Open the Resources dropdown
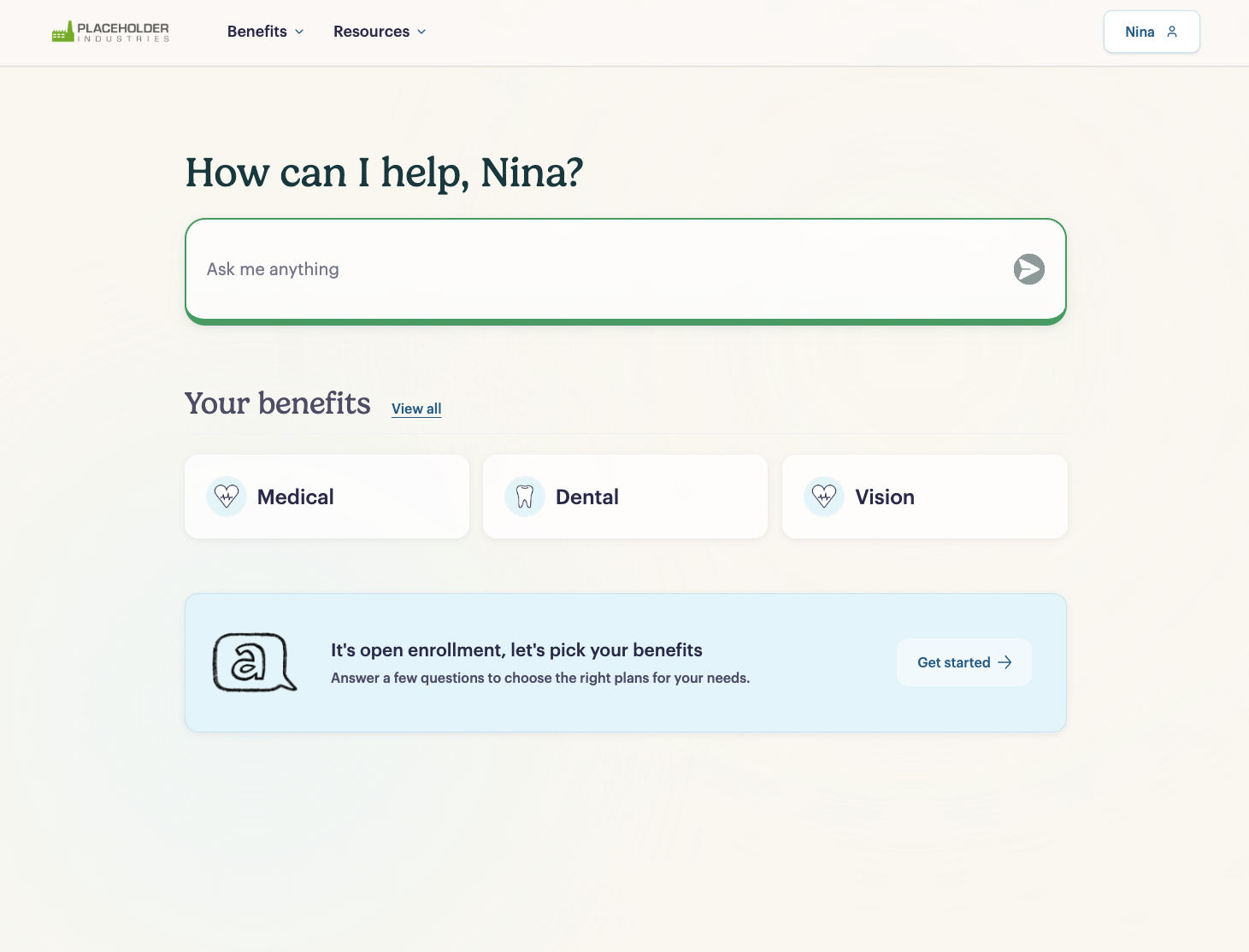This screenshot has height=952, width=1249. (380, 31)
